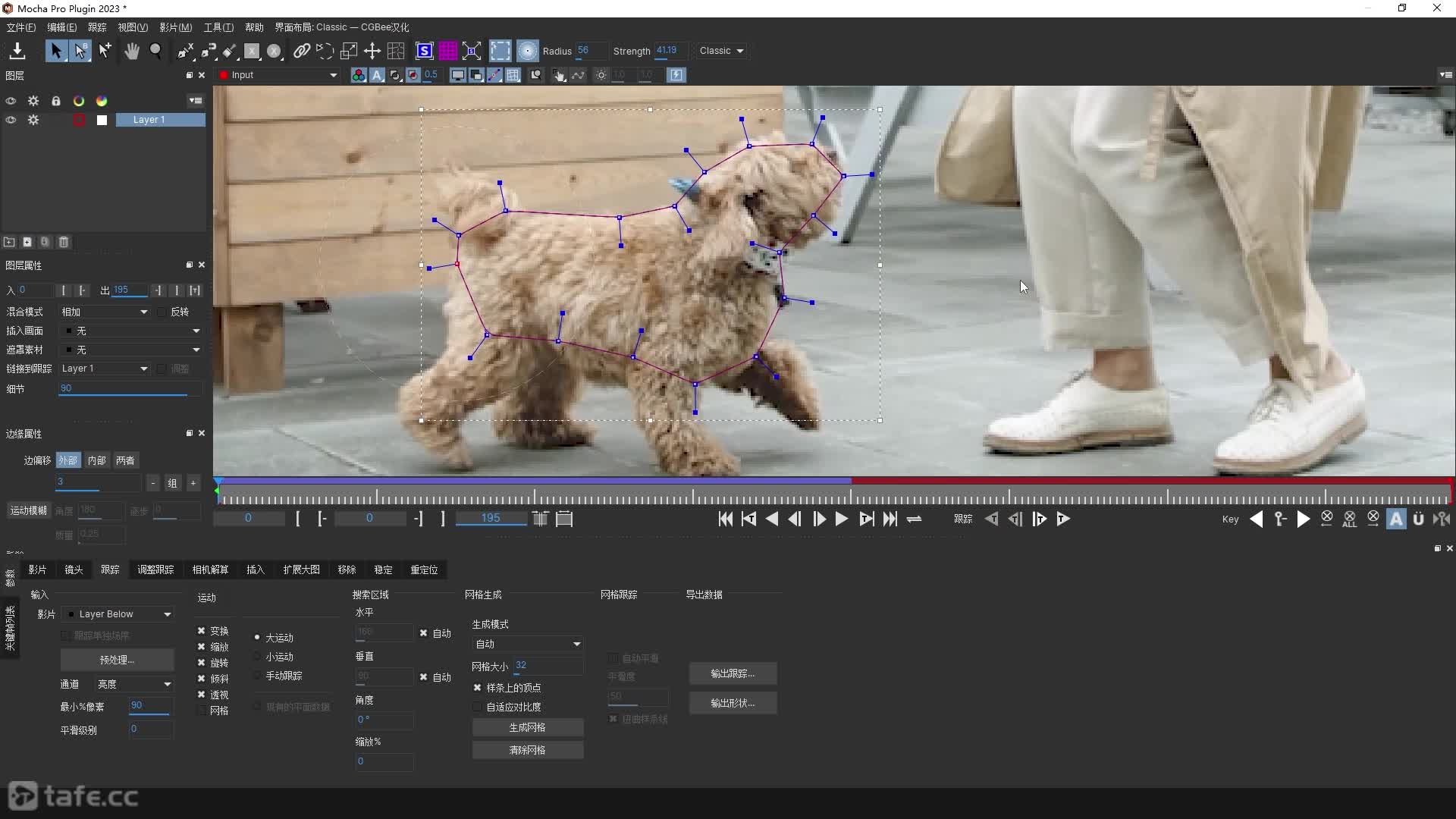Jump to first frame of clip
The width and height of the screenshot is (1456, 819).
725,519
